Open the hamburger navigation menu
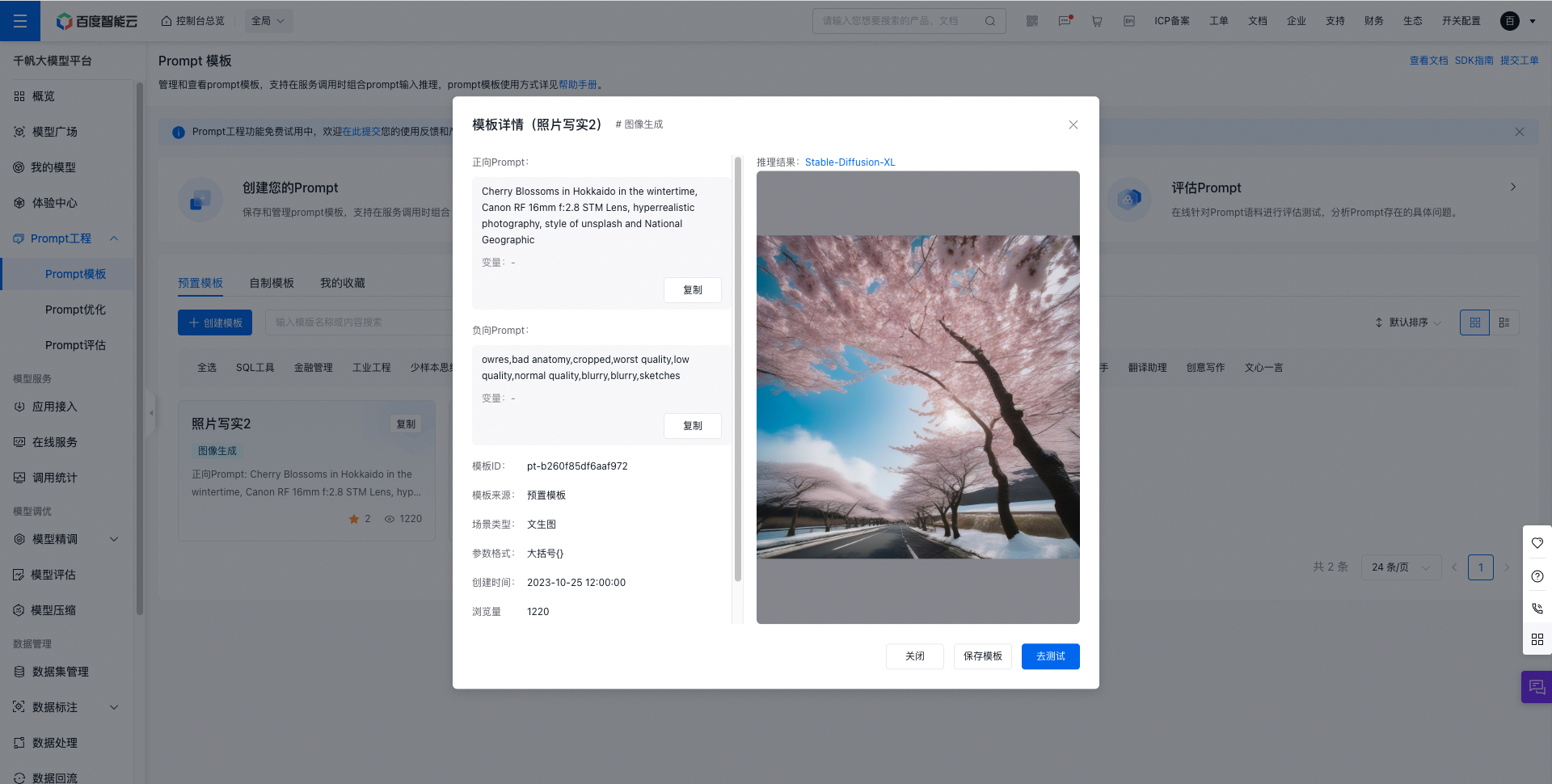The width and height of the screenshot is (1552, 784). tap(20, 21)
